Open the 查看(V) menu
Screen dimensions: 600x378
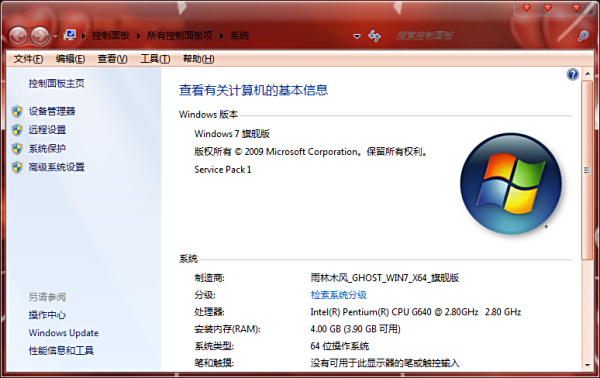112,59
